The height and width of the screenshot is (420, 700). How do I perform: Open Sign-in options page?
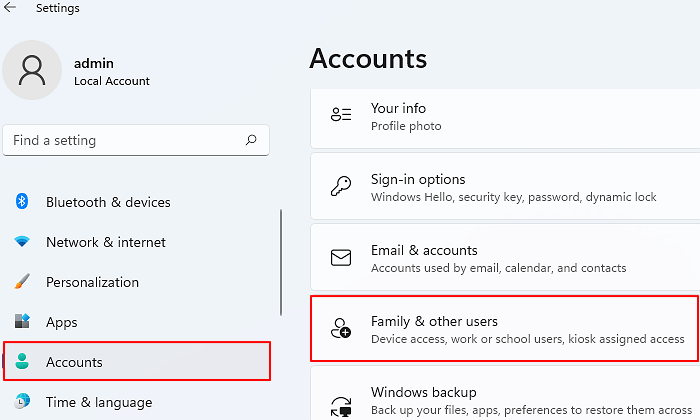(500, 187)
